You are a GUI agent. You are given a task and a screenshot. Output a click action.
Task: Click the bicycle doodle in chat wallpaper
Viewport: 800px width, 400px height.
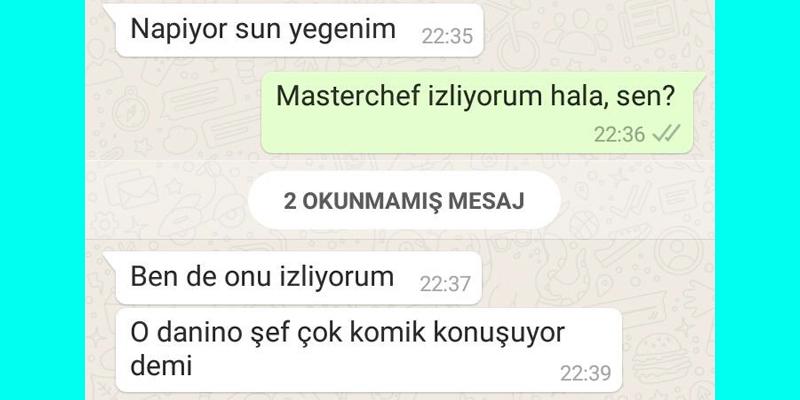pyautogui.click(x=512, y=37)
